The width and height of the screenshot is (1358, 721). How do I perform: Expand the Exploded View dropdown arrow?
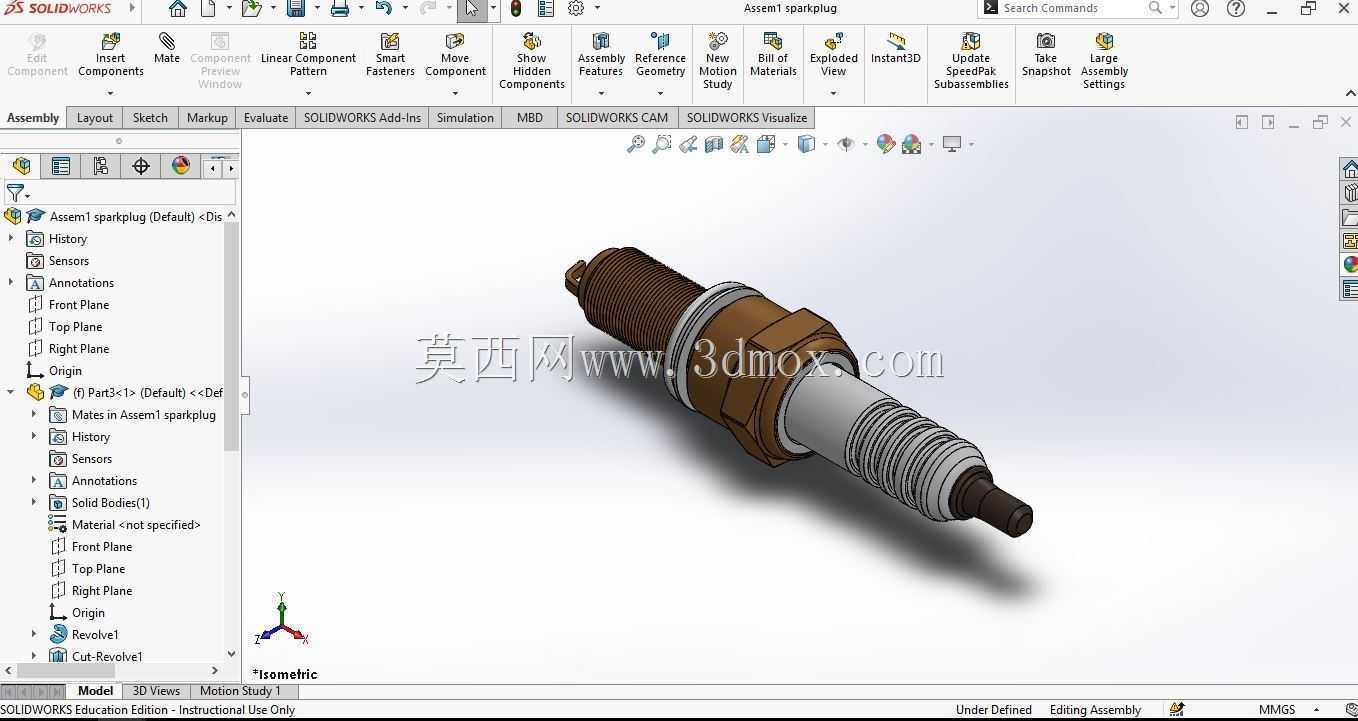834,94
